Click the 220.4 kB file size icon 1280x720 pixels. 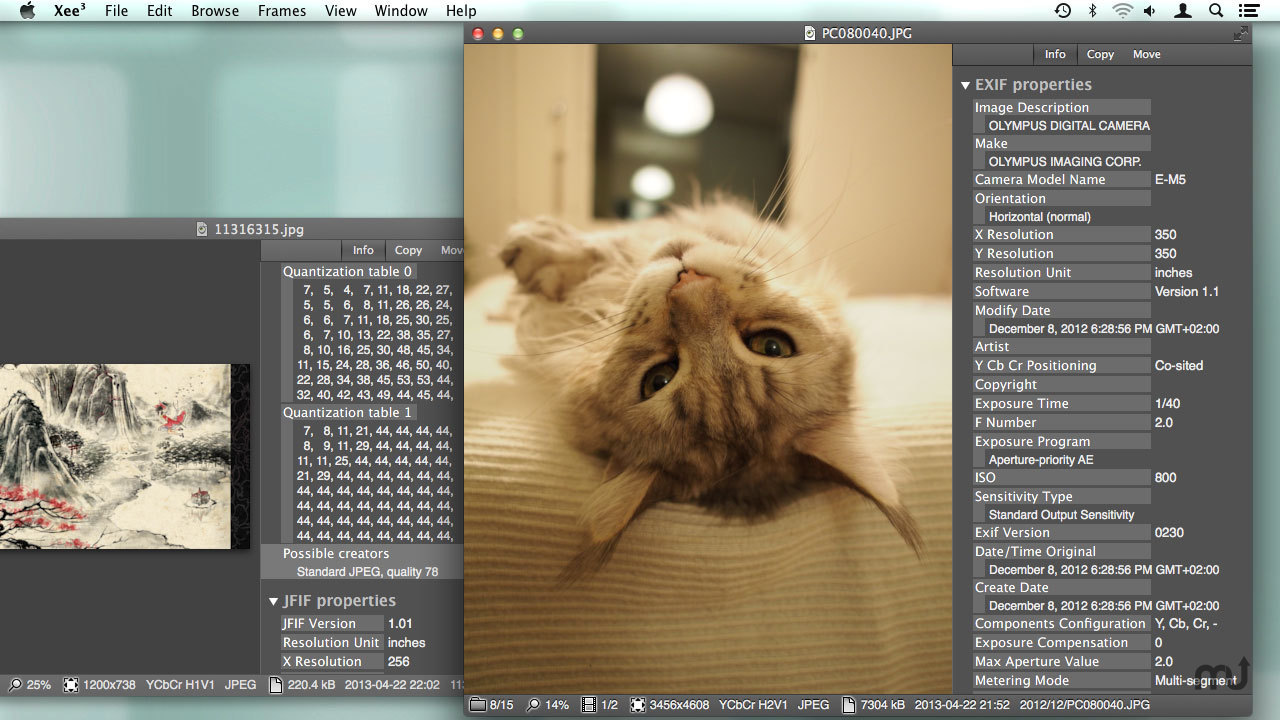[x=276, y=685]
